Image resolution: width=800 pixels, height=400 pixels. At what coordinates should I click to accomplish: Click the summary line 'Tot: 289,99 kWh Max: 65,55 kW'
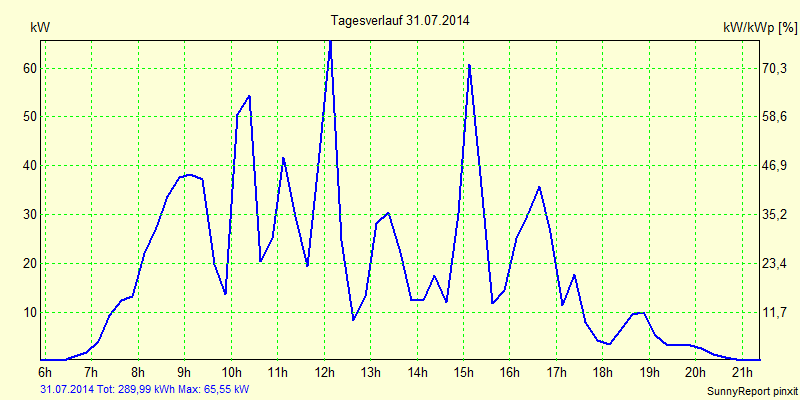(173, 390)
